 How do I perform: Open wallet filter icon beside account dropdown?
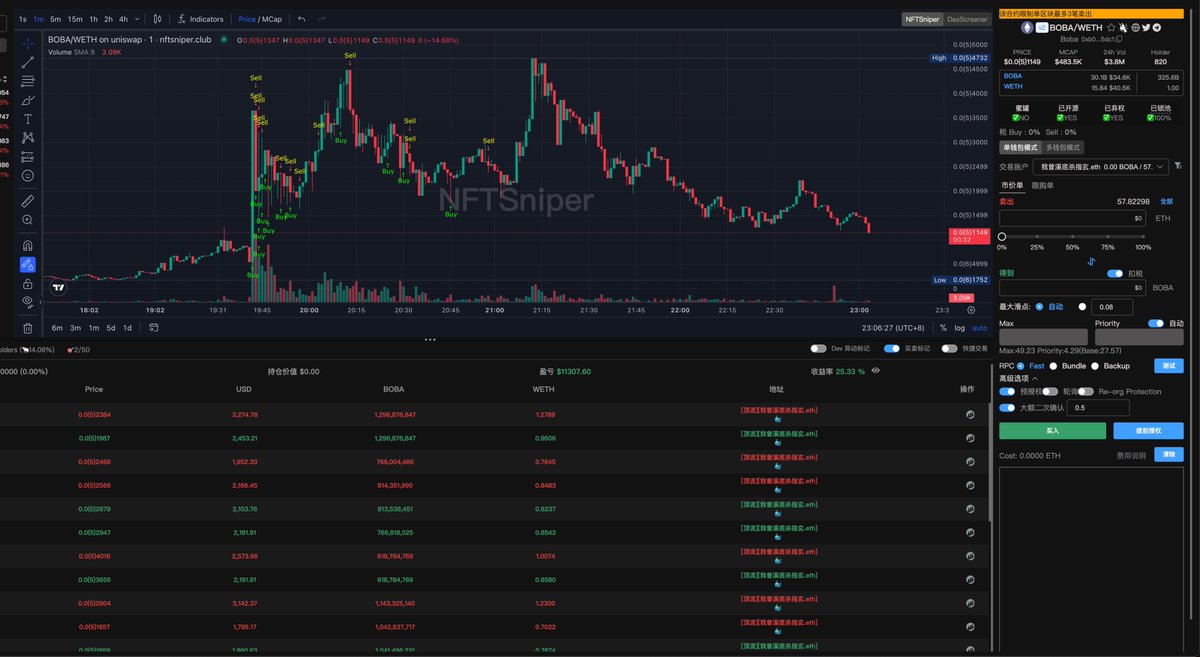[x=1178, y=166]
